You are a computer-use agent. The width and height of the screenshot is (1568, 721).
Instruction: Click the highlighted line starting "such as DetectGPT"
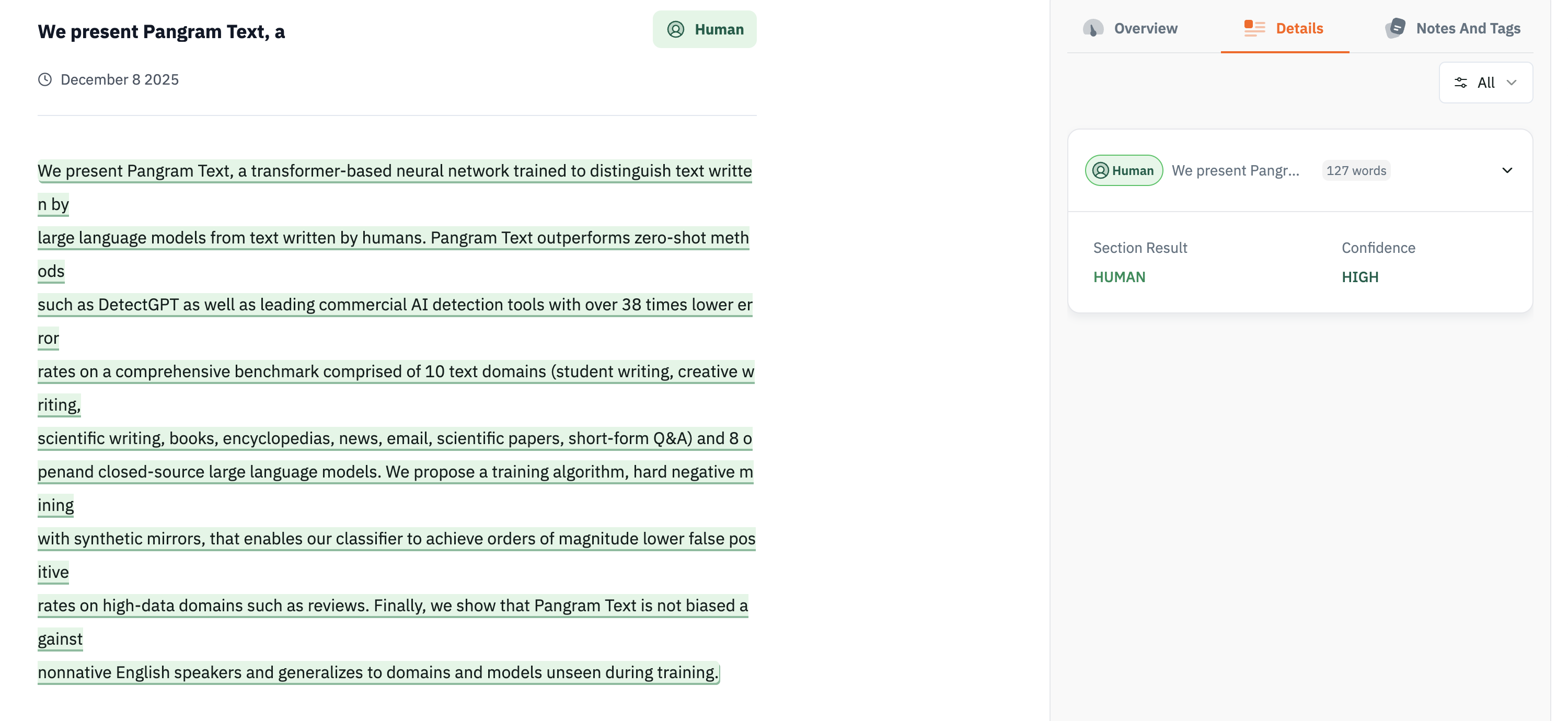point(395,305)
